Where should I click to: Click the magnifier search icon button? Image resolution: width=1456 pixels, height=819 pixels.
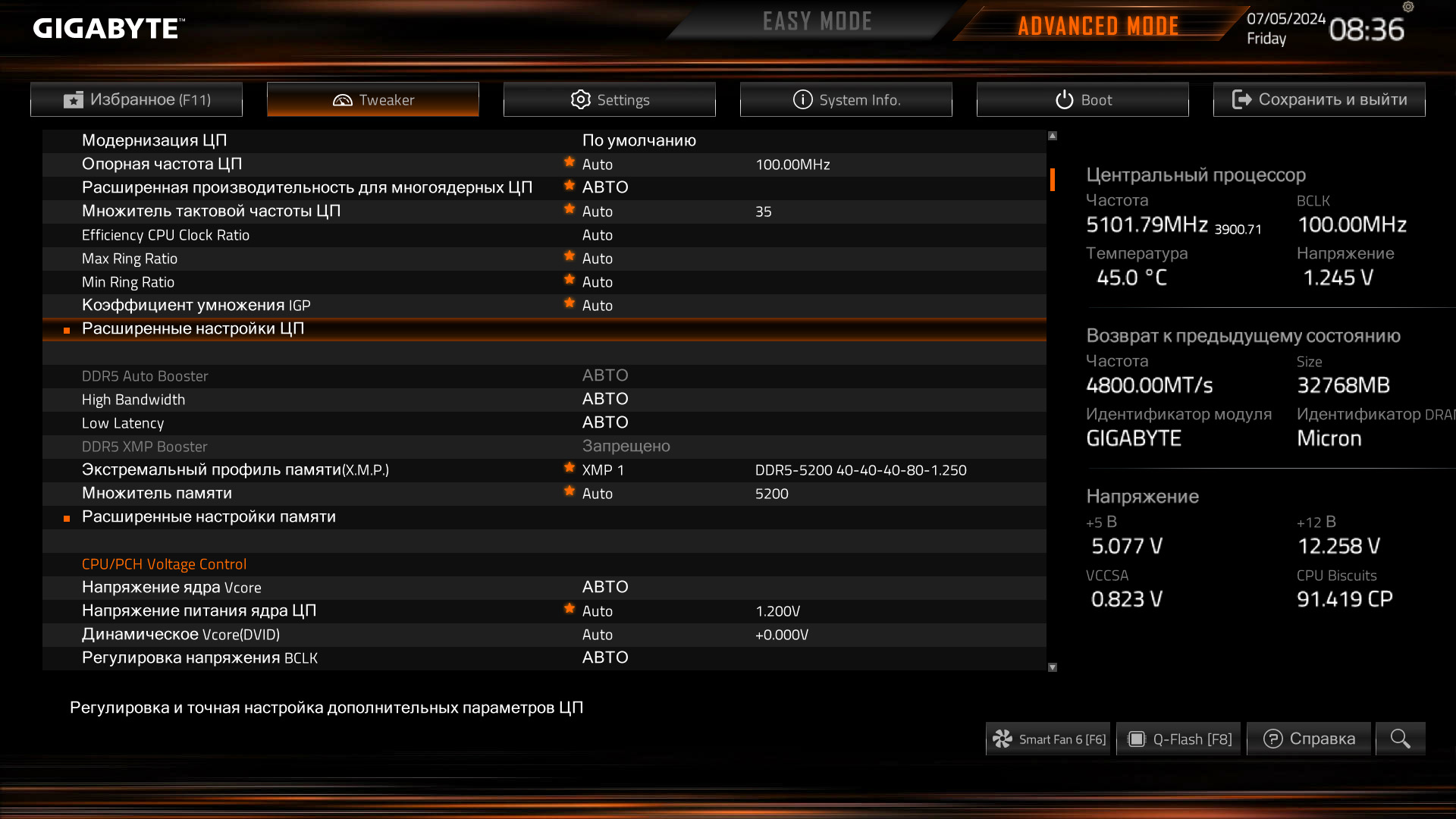(x=1400, y=739)
